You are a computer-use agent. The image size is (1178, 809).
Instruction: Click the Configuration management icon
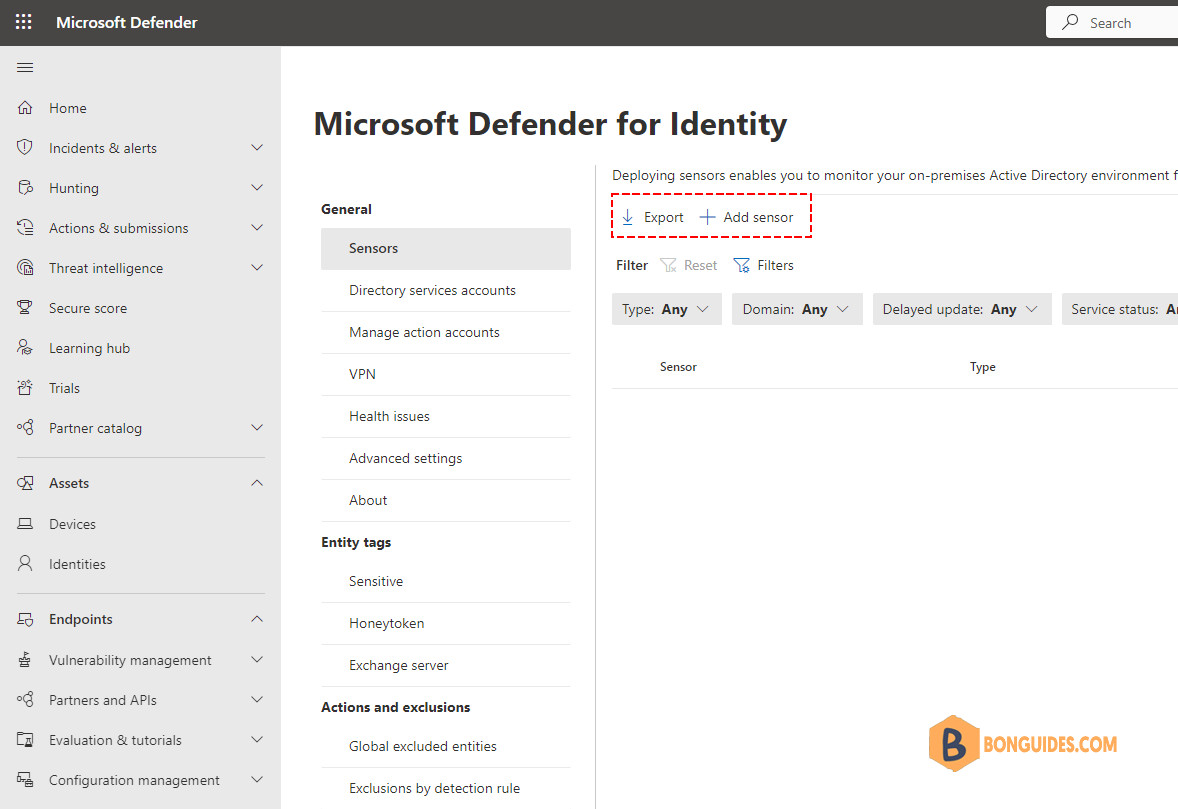(x=25, y=780)
